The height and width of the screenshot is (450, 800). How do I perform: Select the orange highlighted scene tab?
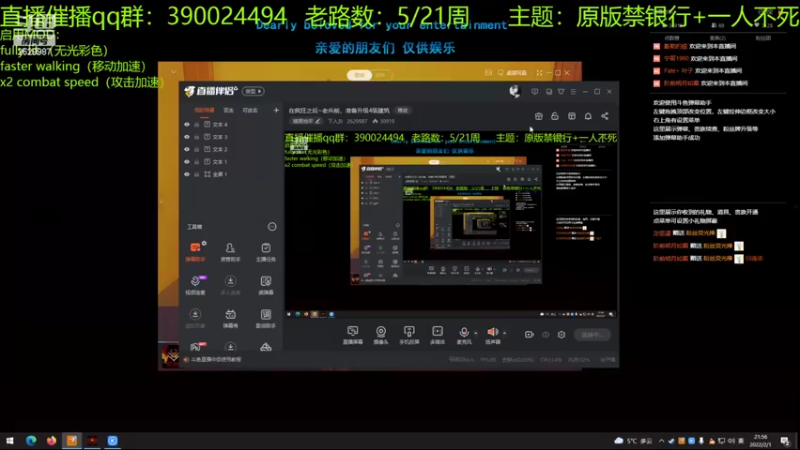click(x=204, y=110)
